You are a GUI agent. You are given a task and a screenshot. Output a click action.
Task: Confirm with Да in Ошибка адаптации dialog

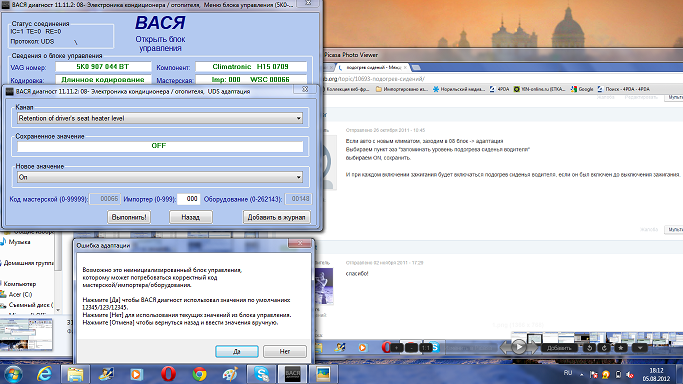(x=237, y=351)
